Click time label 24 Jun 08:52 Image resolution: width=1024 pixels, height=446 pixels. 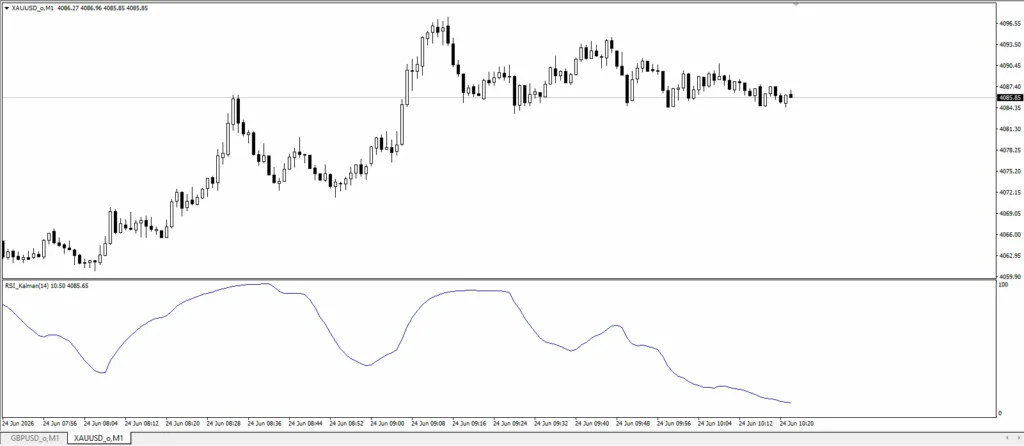(346, 423)
